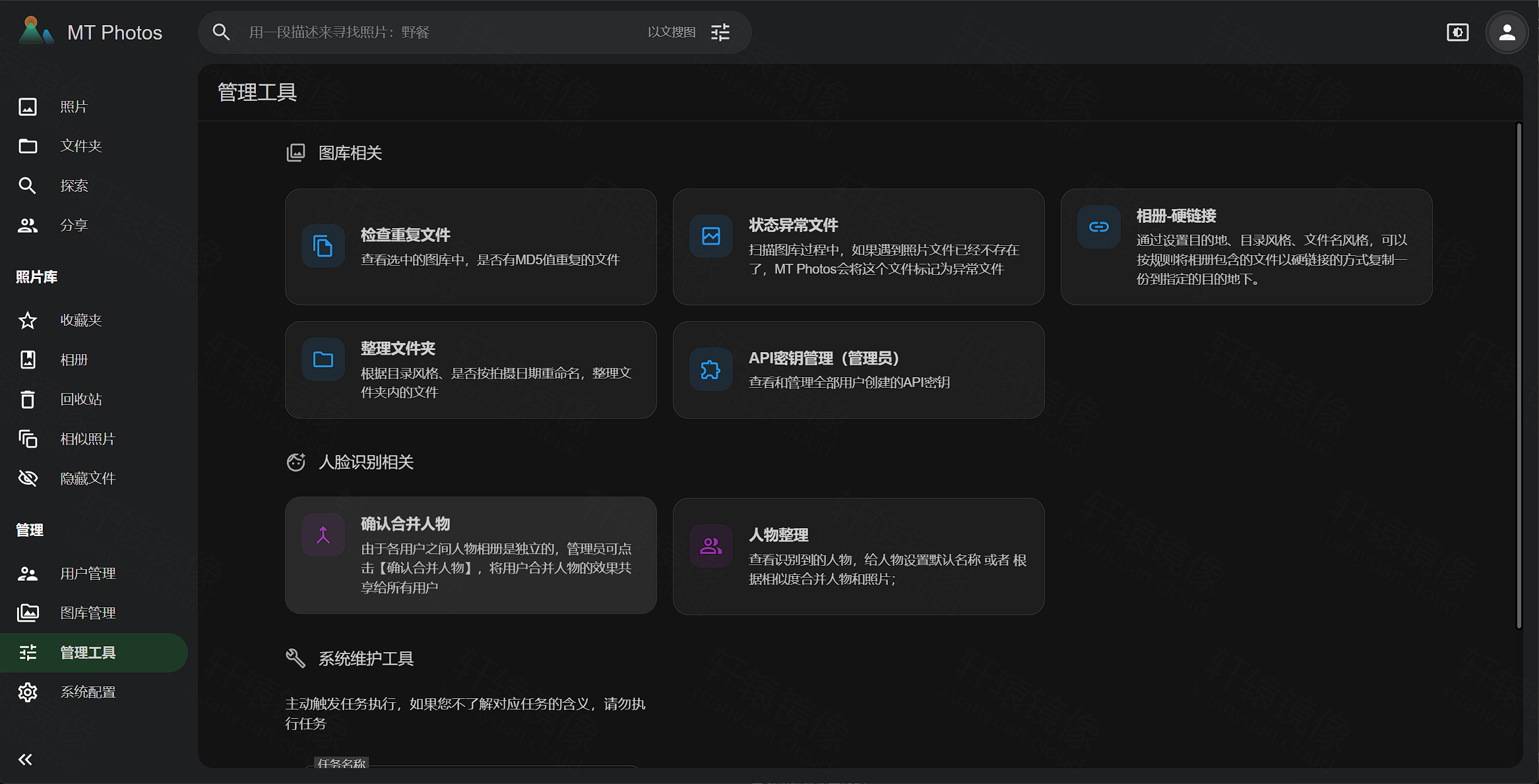1539x784 pixels.
Task: Open 图库管理 page
Action: pyautogui.click(x=94, y=613)
